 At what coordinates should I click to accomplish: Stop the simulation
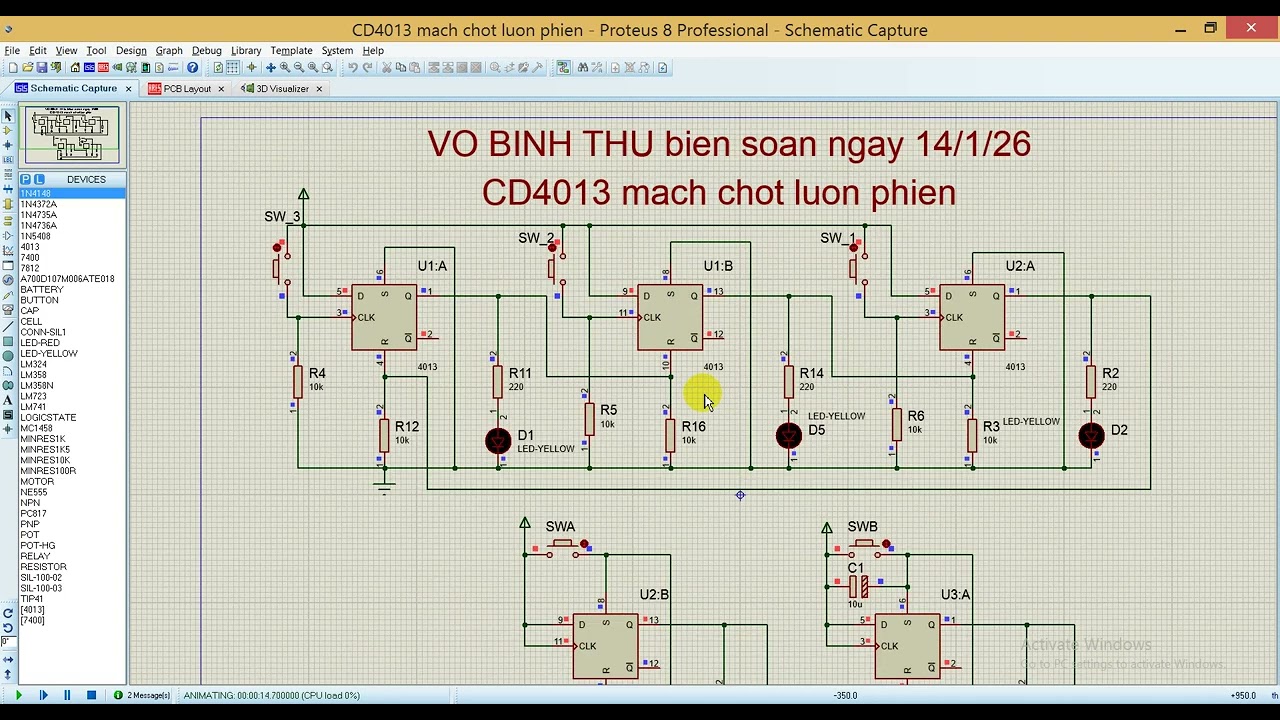(x=91, y=695)
